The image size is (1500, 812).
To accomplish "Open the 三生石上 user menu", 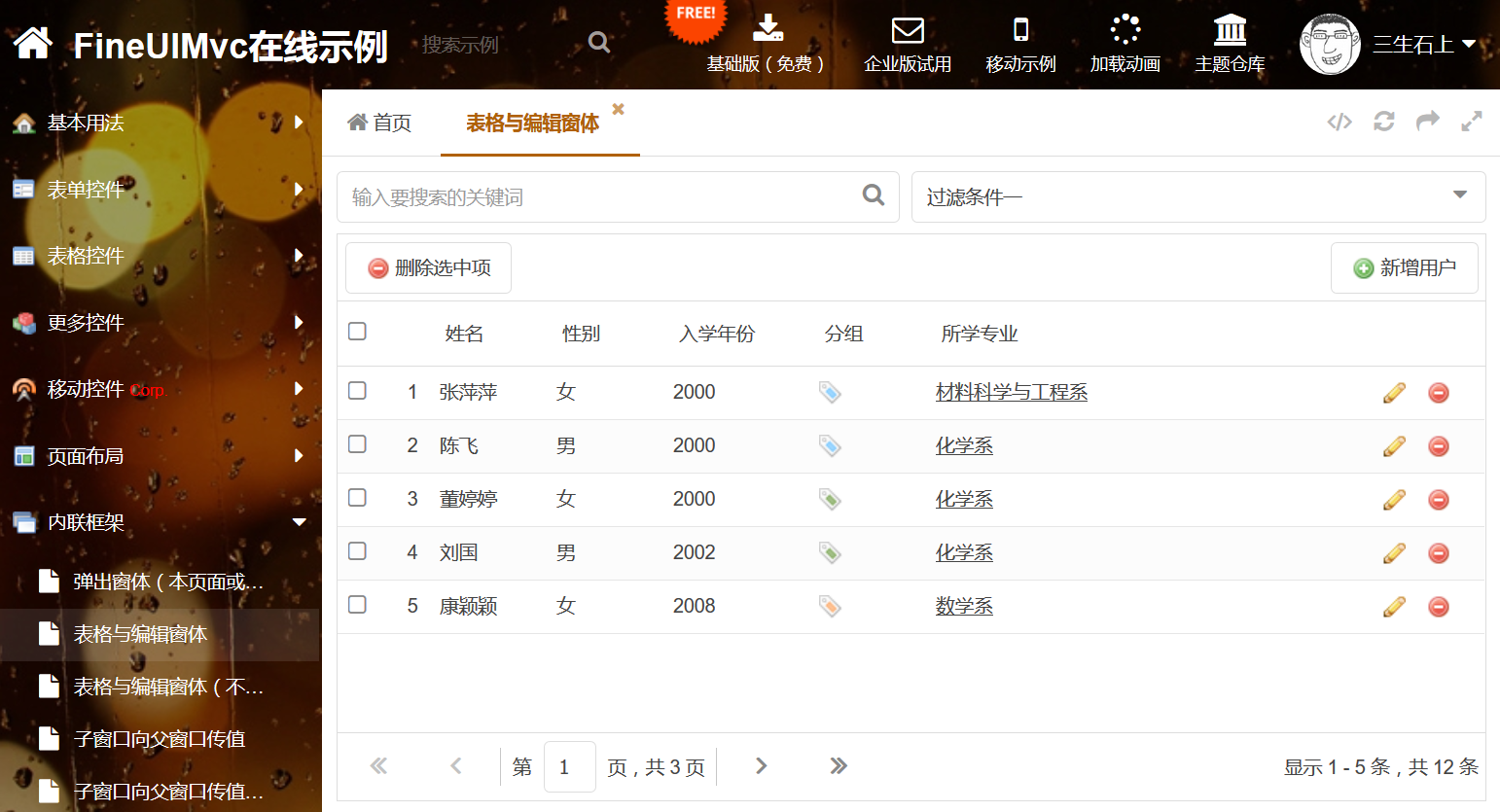I will pyautogui.click(x=1423, y=44).
